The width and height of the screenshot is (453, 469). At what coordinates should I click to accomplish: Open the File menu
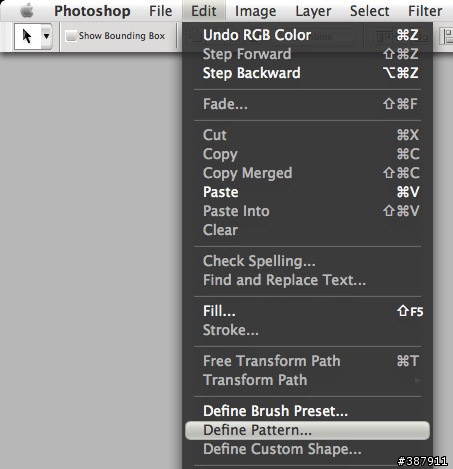click(x=160, y=11)
